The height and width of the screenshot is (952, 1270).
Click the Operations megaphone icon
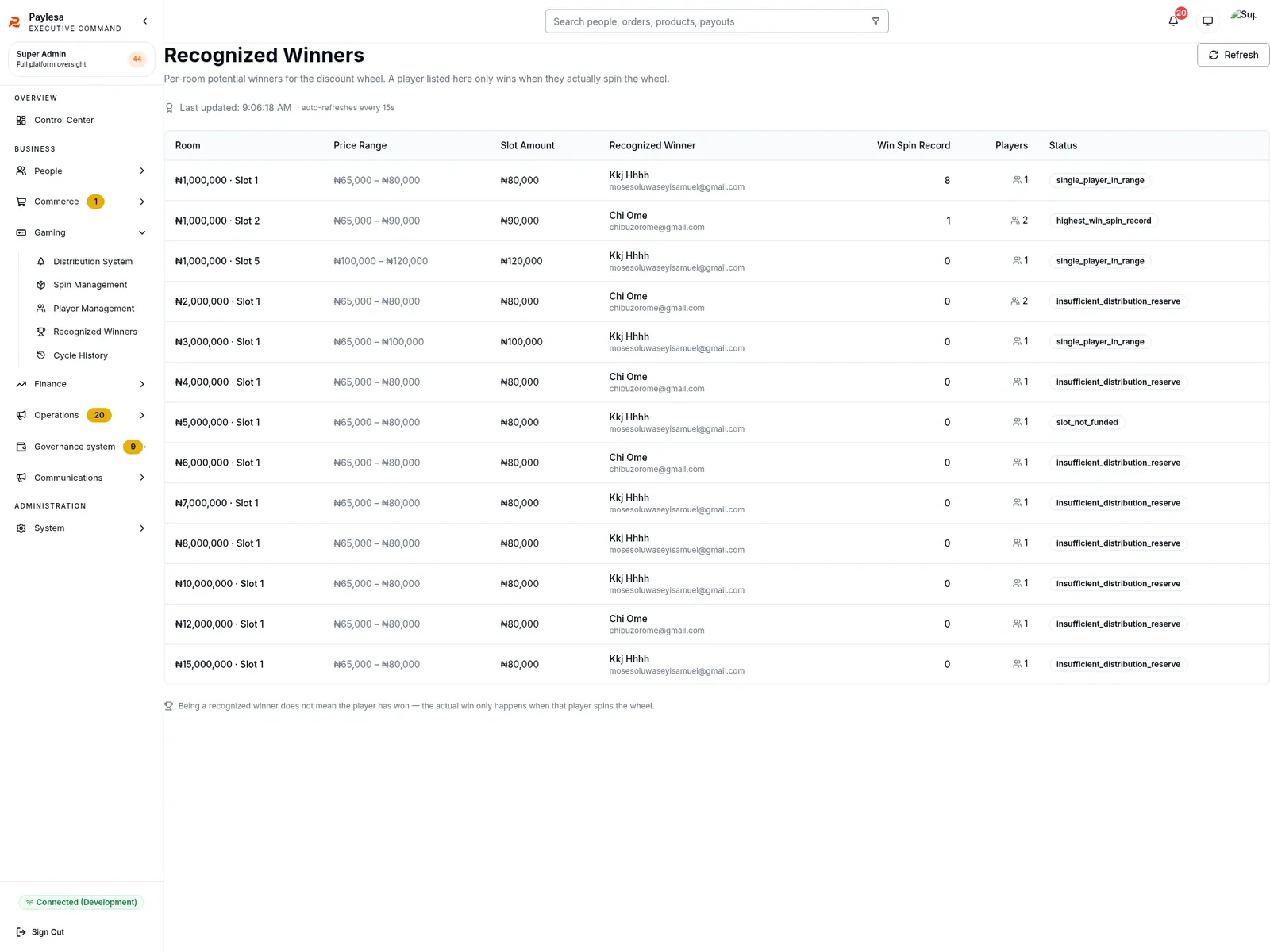21,415
